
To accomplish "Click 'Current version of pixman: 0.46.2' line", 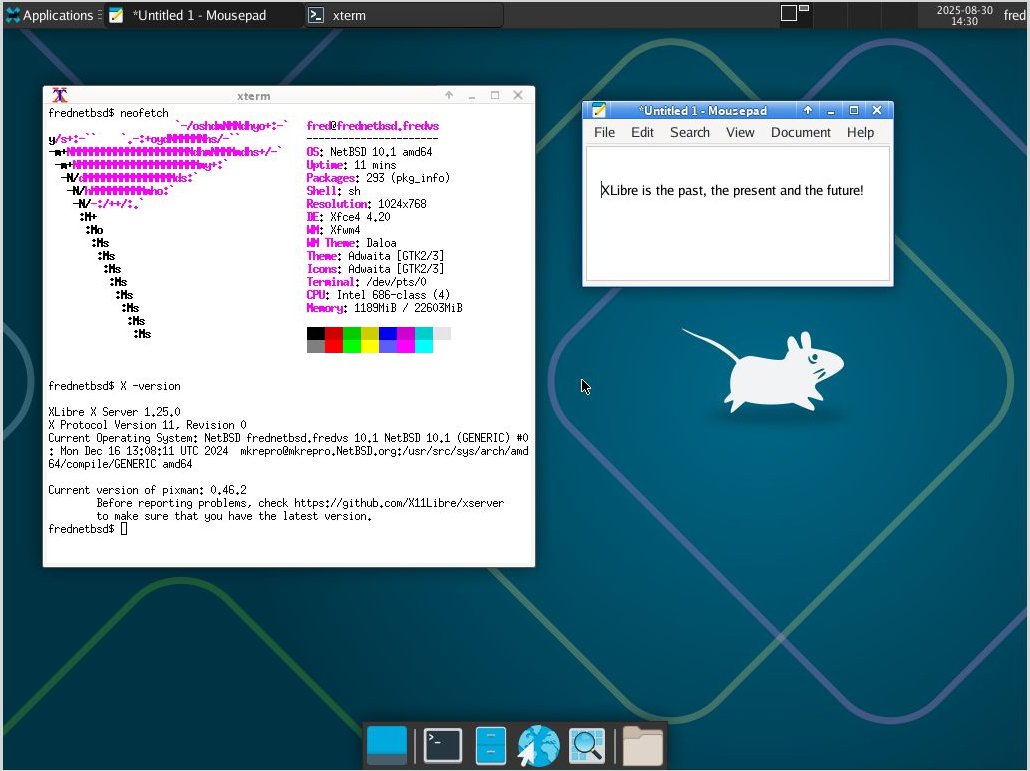I will 147,490.
